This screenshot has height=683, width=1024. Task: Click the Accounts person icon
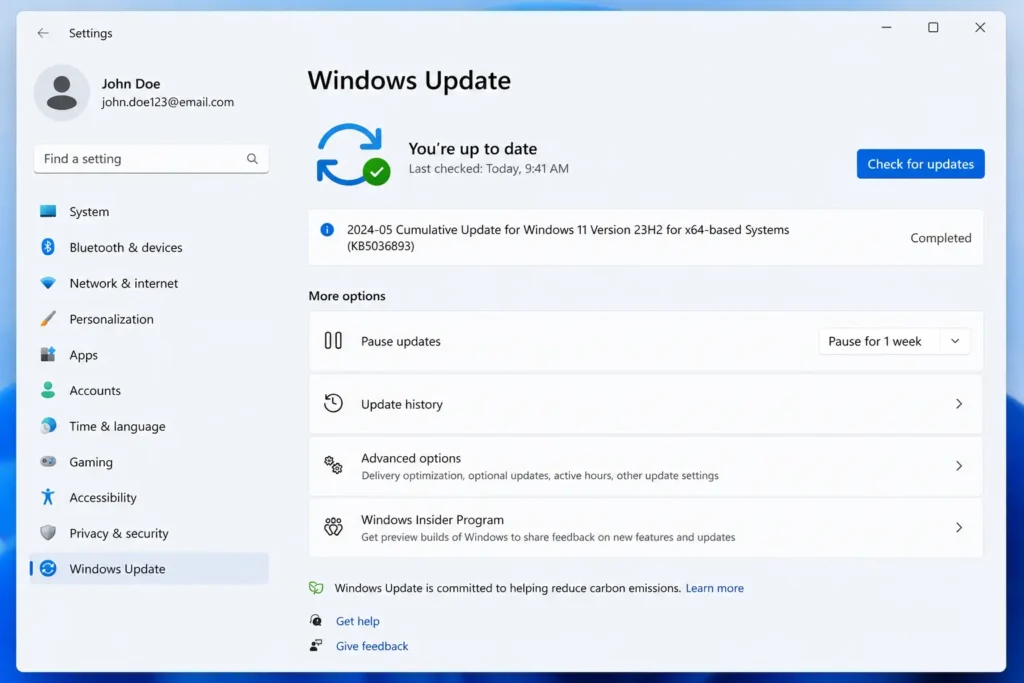coord(48,390)
